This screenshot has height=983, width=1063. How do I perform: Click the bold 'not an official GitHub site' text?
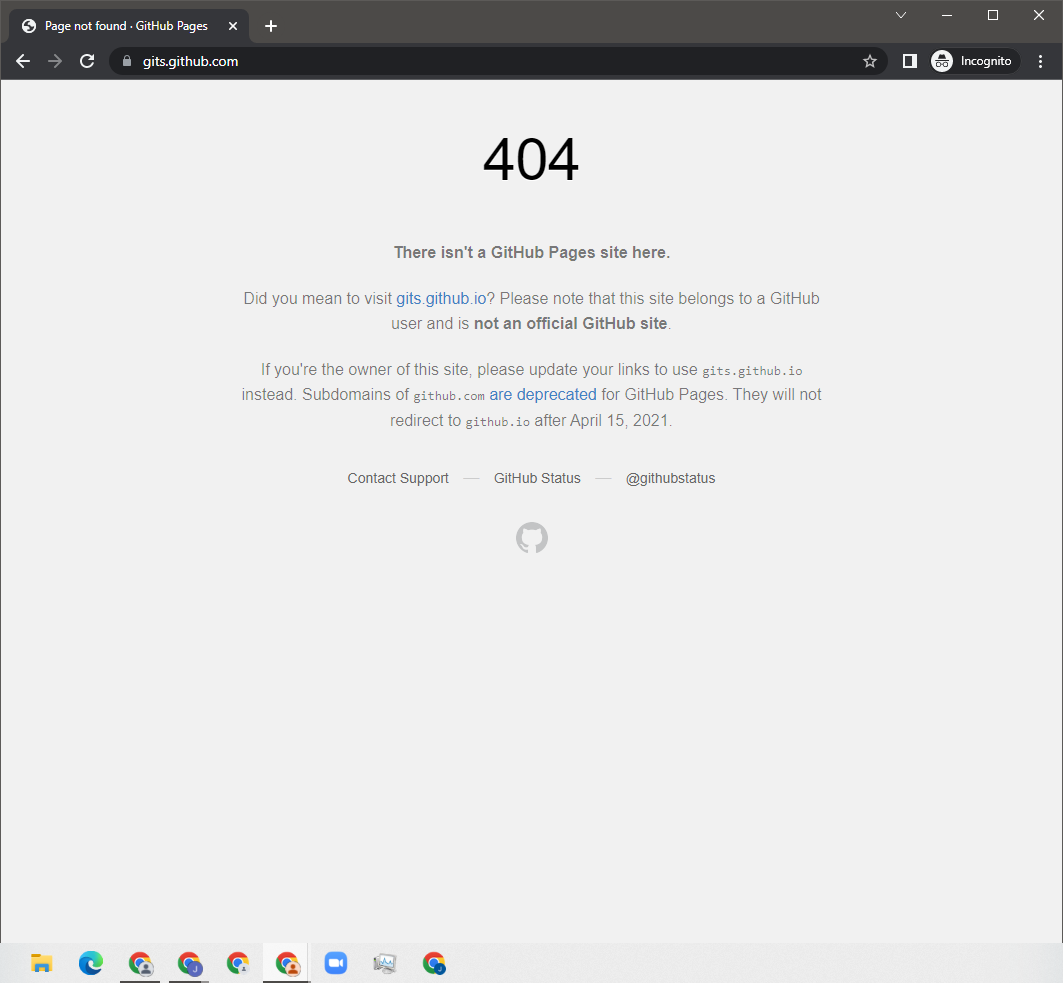[x=570, y=323]
